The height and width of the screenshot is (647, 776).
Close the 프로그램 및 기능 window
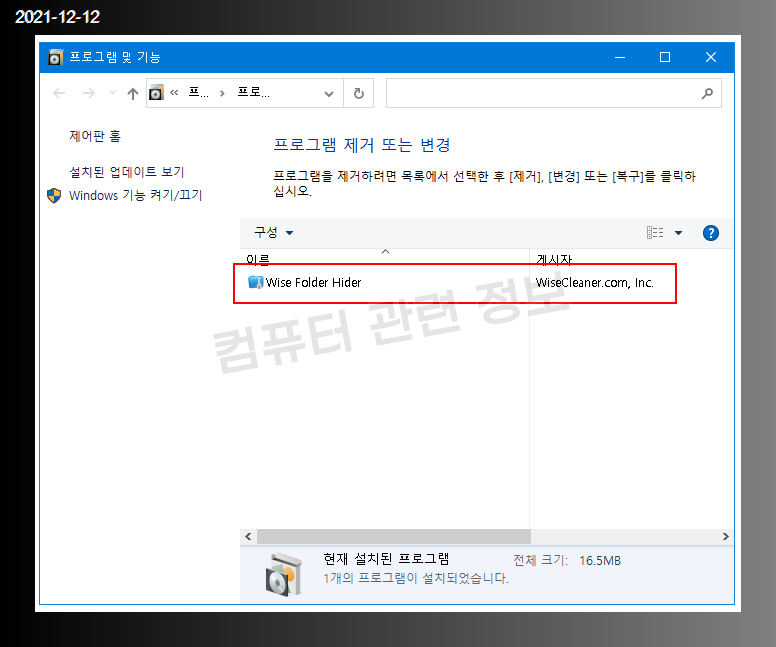coord(711,57)
